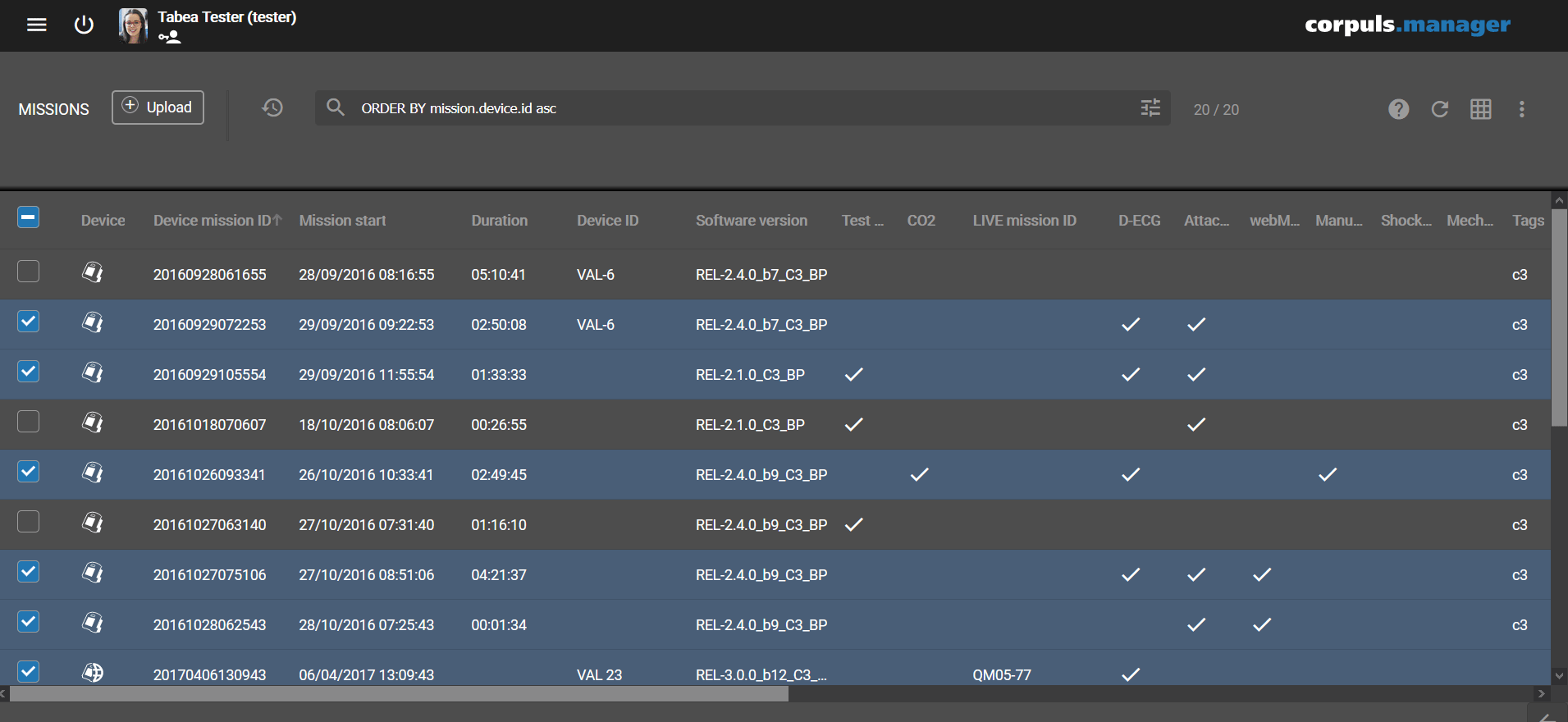Click the power logout icon

(84, 25)
